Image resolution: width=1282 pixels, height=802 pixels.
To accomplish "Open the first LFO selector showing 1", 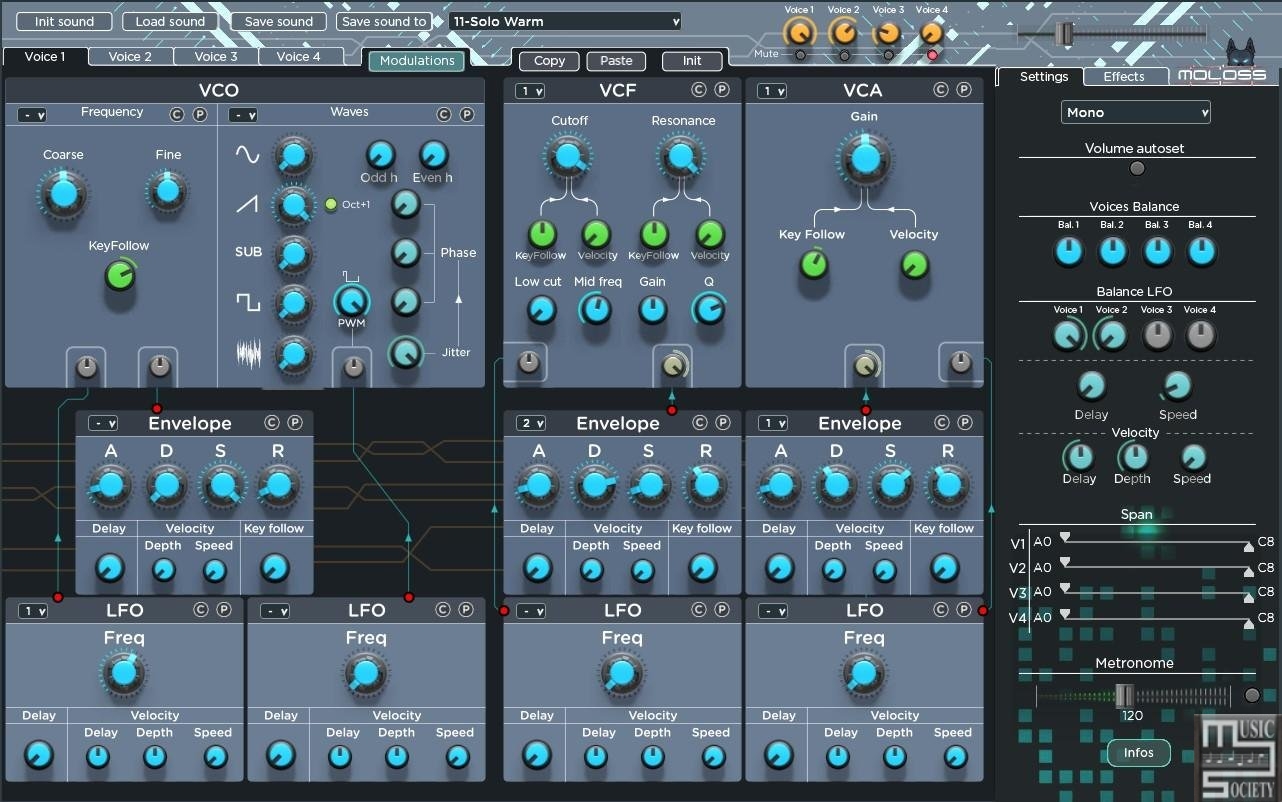I will point(33,611).
